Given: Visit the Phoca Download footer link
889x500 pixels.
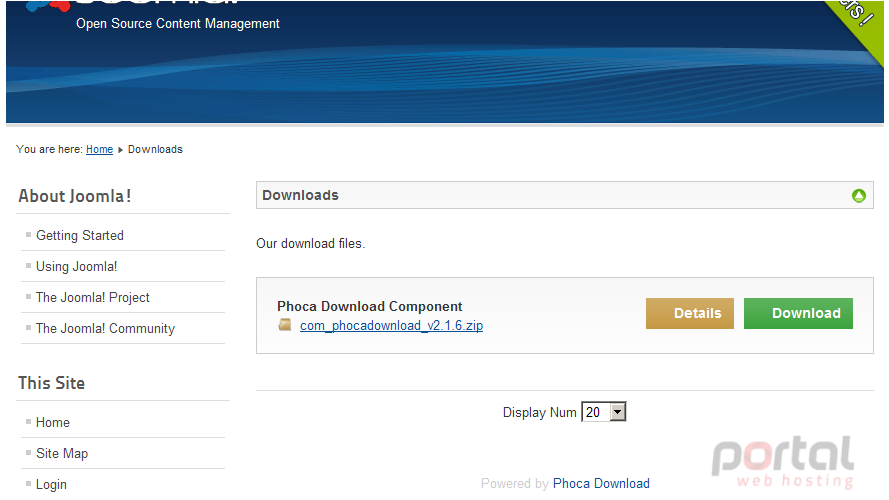Looking at the screenshot, I should [x=601, y=484].
